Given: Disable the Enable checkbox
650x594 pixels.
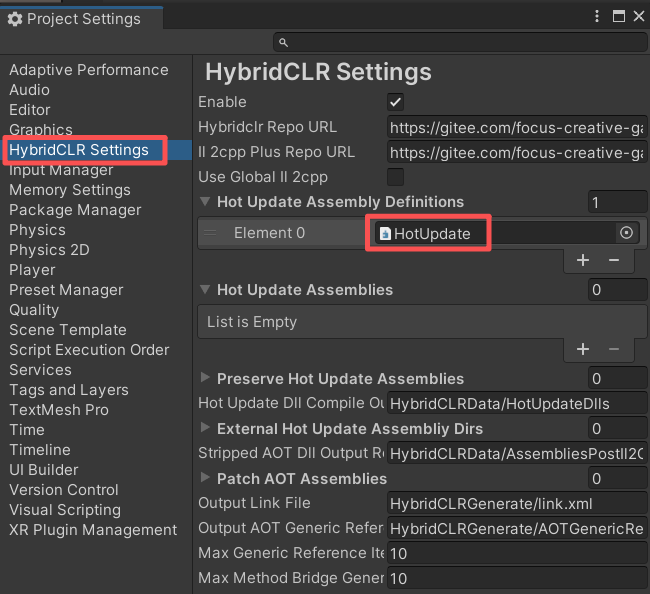Looking at the screenshot, I should tap(395, 102).
